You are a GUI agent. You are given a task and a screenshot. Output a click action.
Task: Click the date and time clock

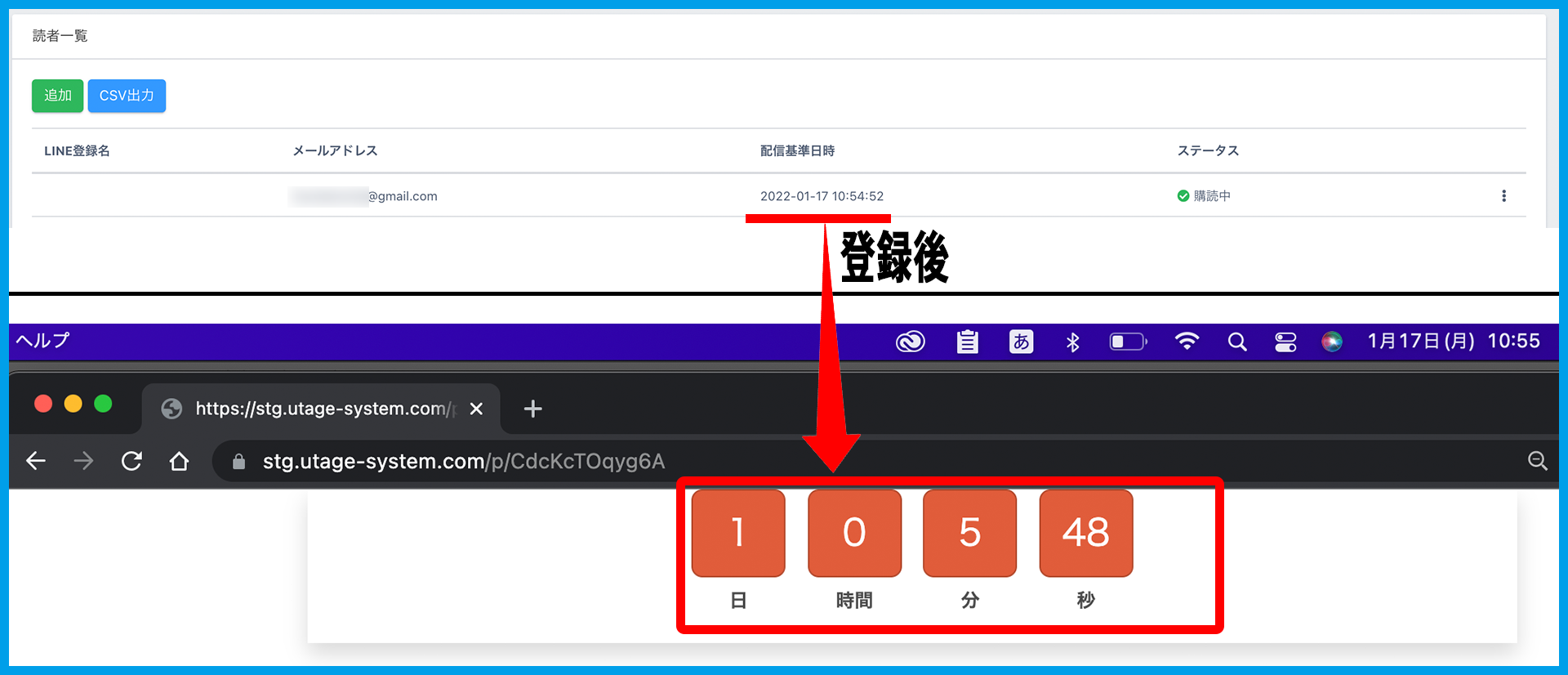click(1454, 341)
